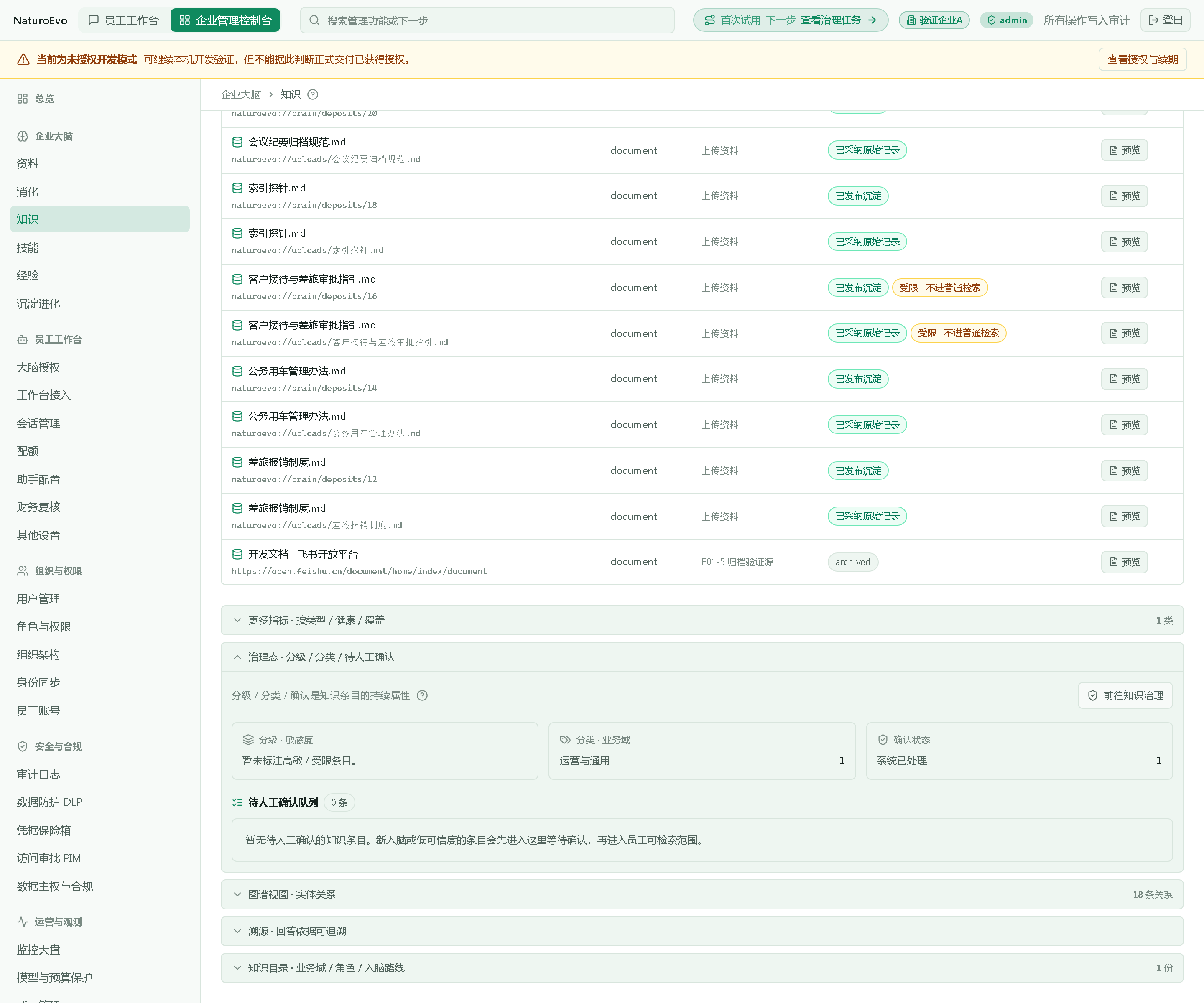Click the 组织与权限 people icon in sidebar

coord(22,571)
